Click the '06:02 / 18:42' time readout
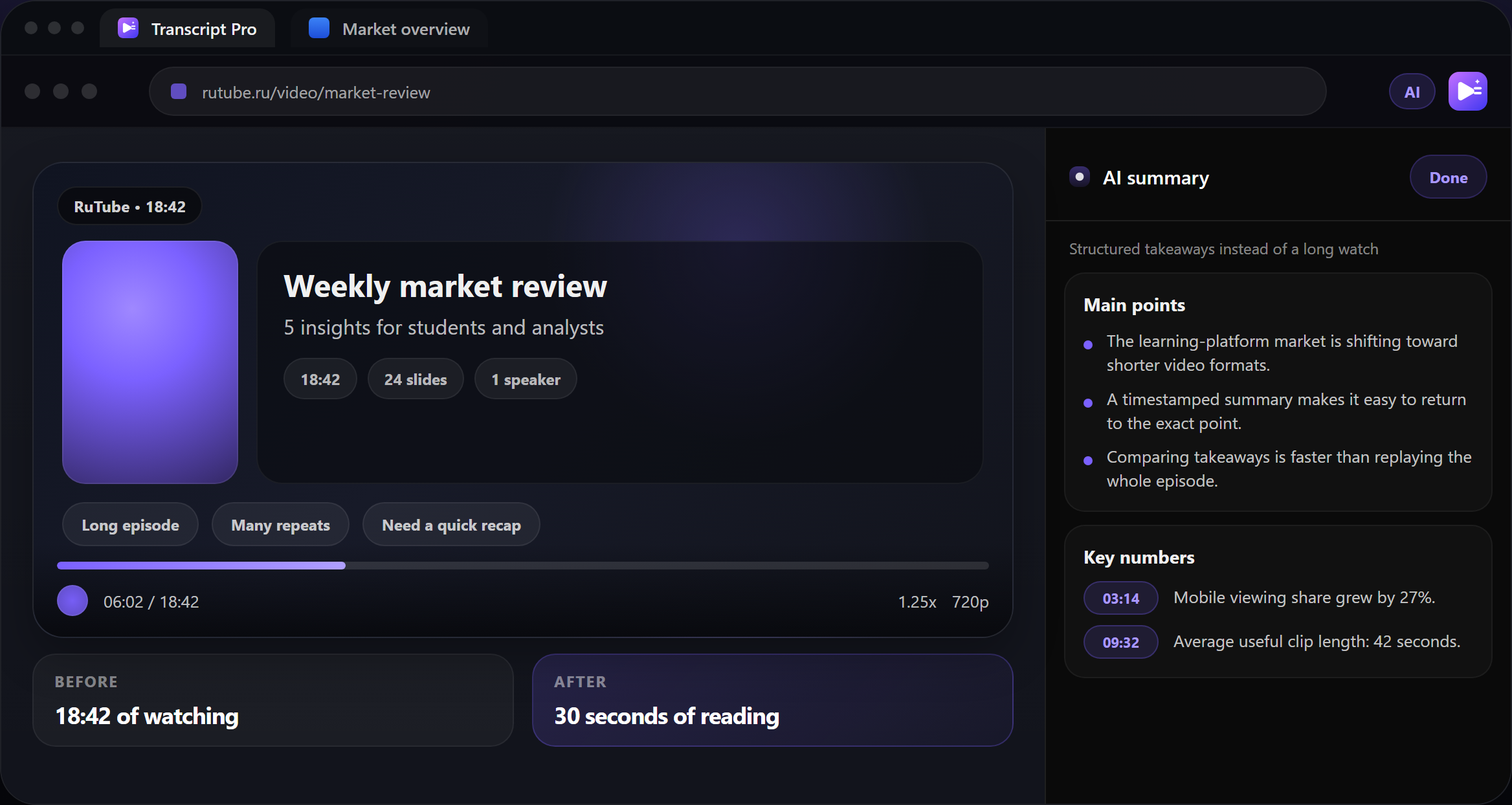Image resolution: width=1512 pixels, height=805 pixels. [x=151, y=602]
